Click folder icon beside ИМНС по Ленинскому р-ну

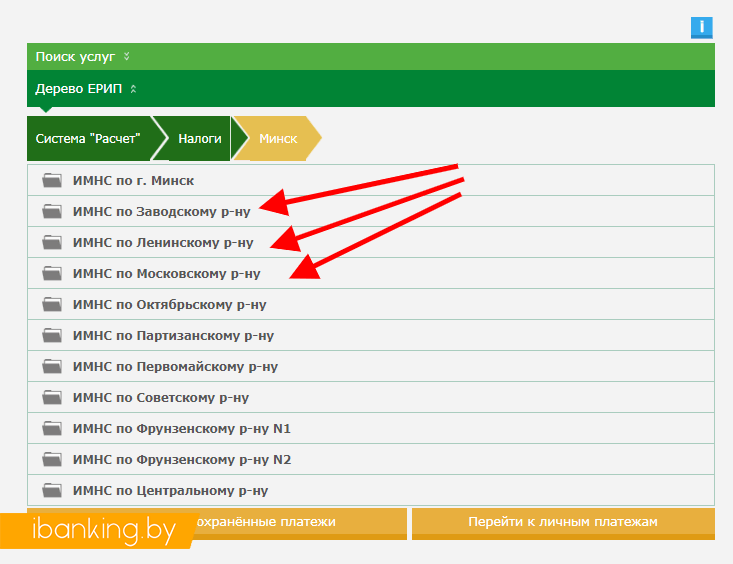(x=52, y=243)
